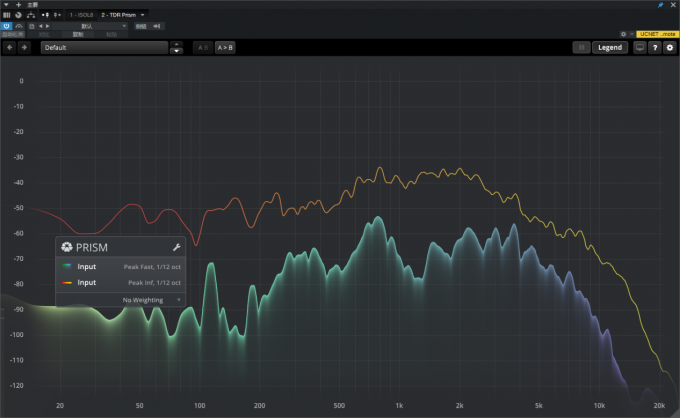Go to previous preset with left arrow
Viewport: 680px width, 418px height.
coord(9,47)
